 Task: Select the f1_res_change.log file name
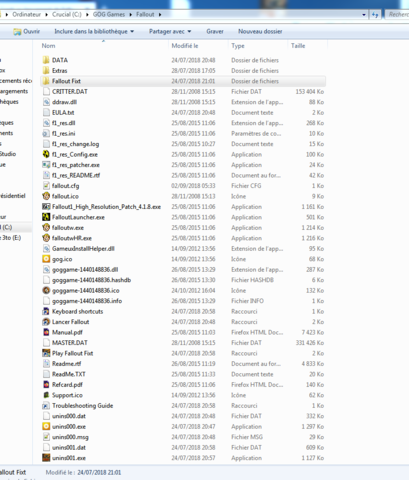click(75, 144)
